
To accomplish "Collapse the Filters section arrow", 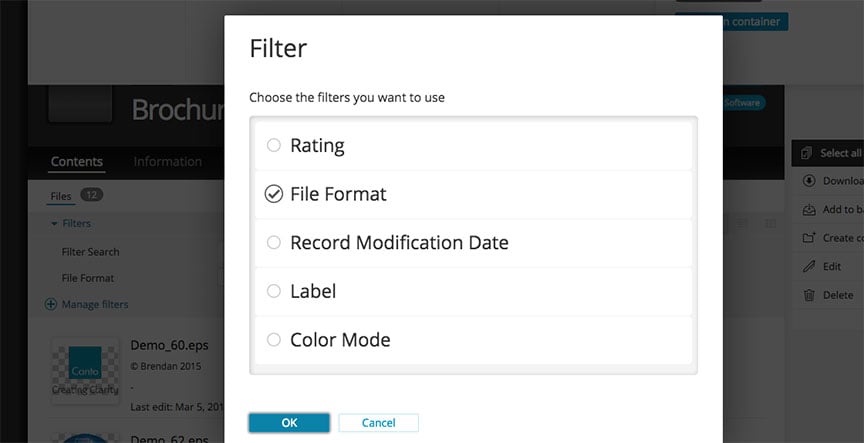I will 54,224.
